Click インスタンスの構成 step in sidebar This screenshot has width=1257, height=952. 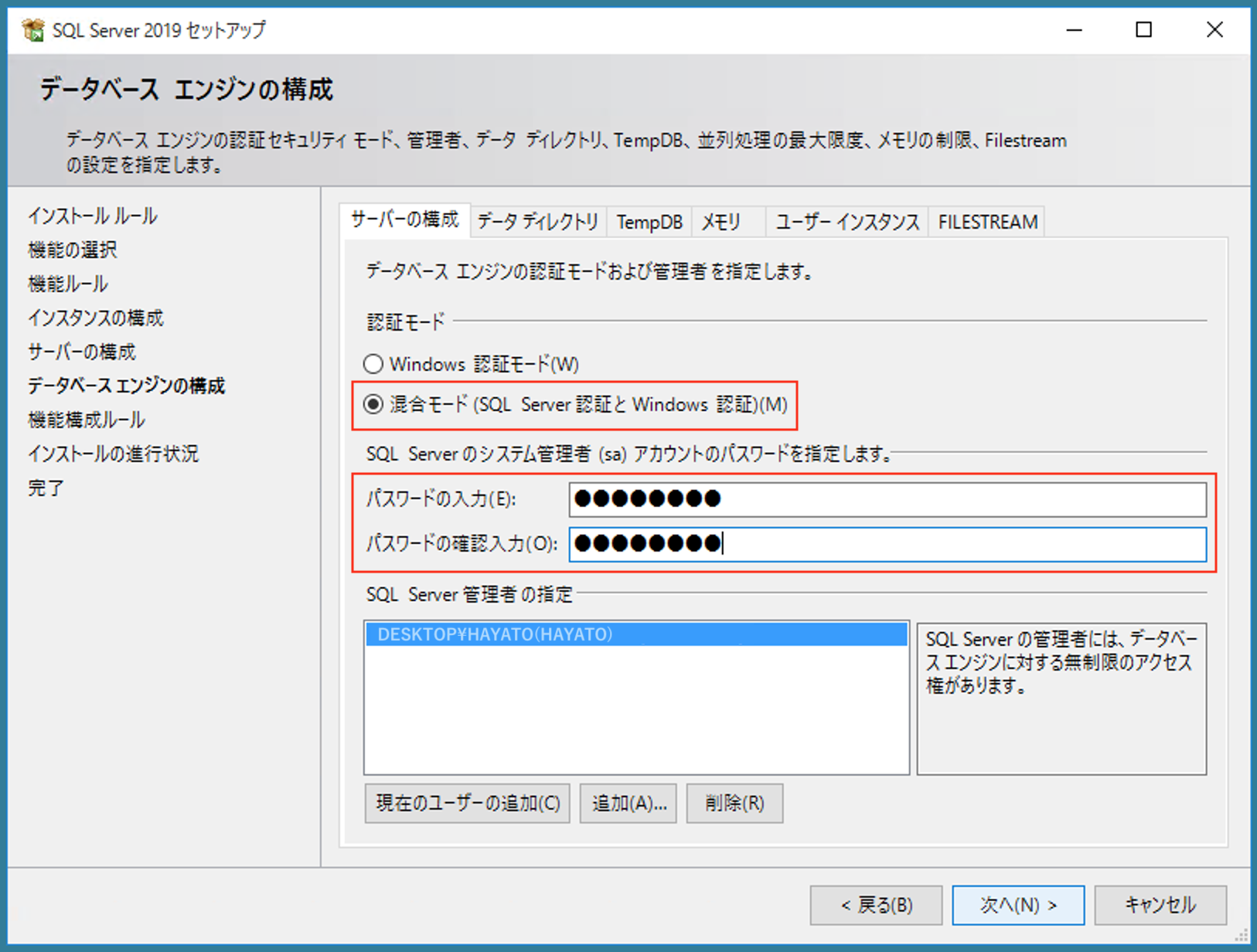click(96, 318)
